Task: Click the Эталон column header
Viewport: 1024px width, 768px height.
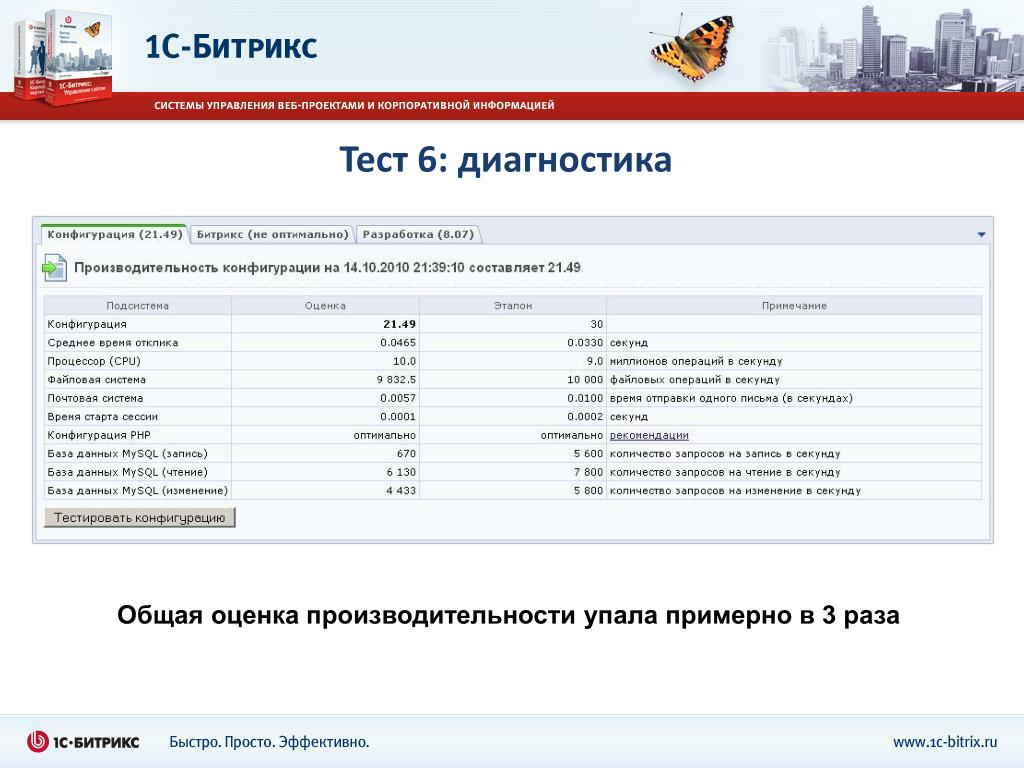Action: (x=513, y=306)
